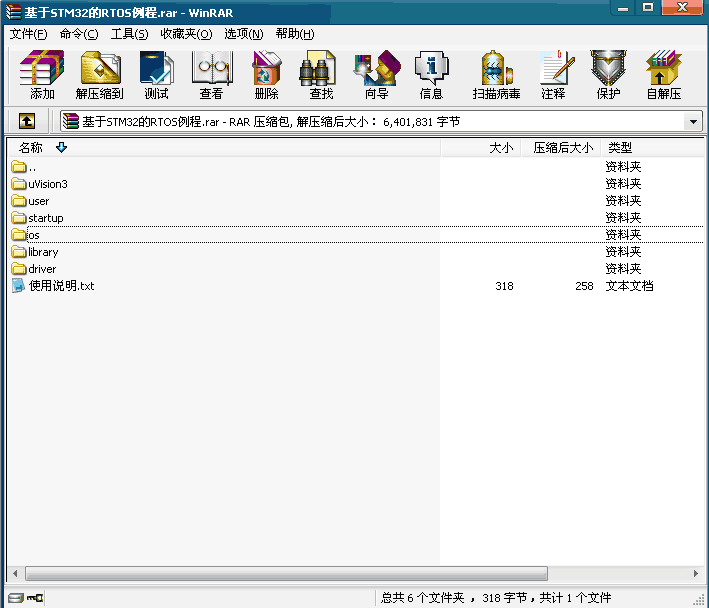Select the os folder icon
Image resolution: width=709 pixels, height=608 pixels.
[19, 235]
